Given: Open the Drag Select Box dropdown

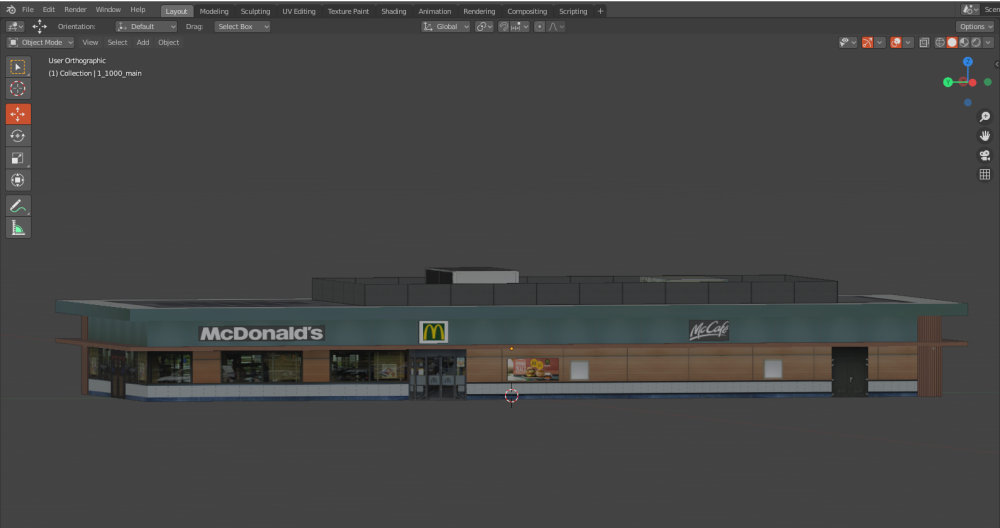Looking at the screenshot, I should coord(242,27).
